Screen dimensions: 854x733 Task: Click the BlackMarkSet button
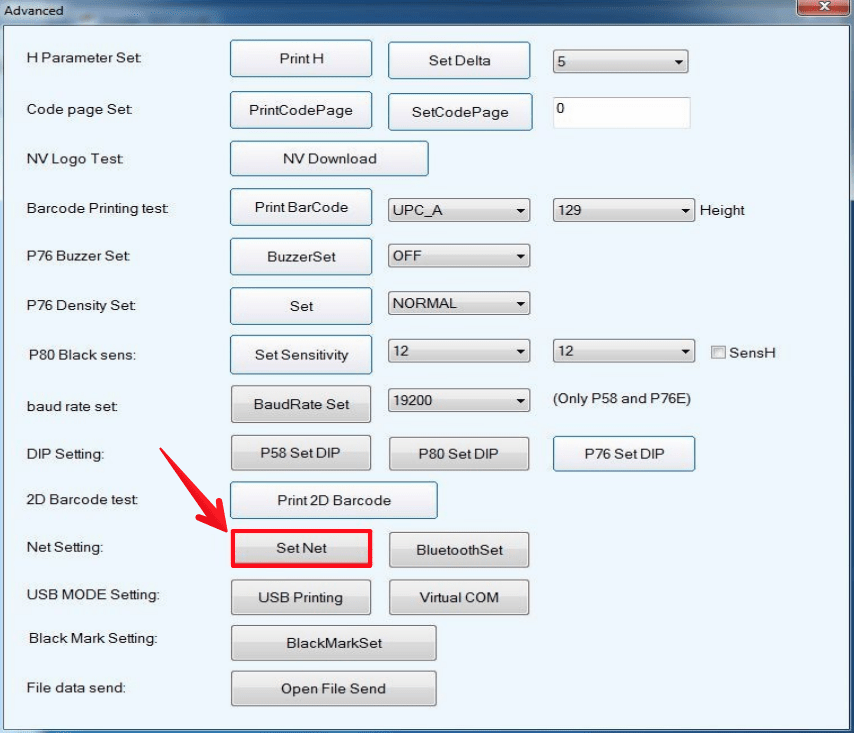(334, 643)
